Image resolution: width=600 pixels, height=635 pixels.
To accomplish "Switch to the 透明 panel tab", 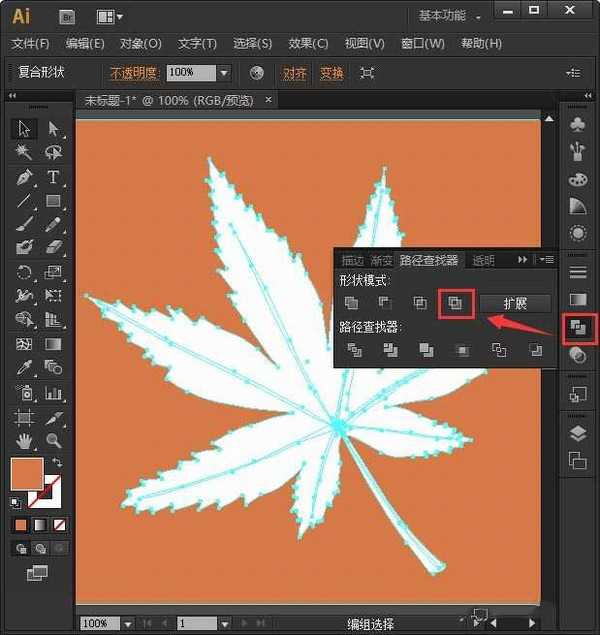I will 484,261.
